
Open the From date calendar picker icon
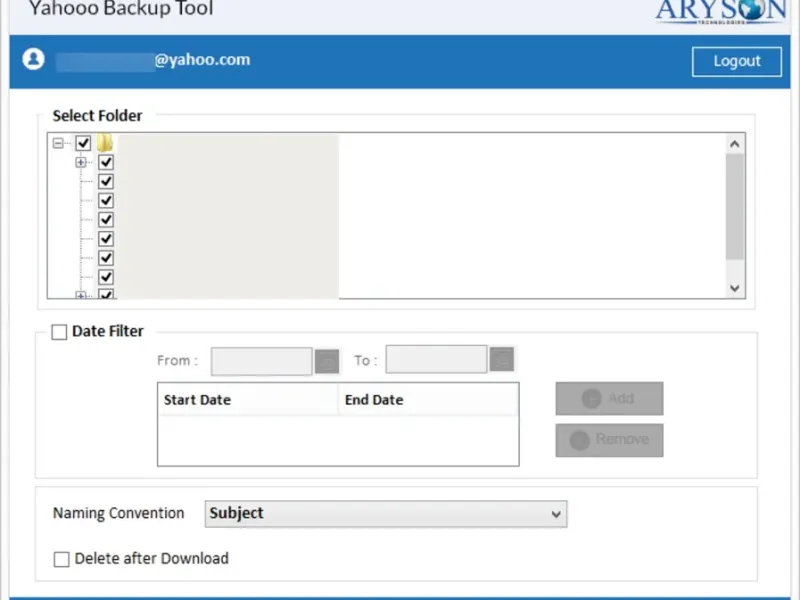[x=327, y=362]
